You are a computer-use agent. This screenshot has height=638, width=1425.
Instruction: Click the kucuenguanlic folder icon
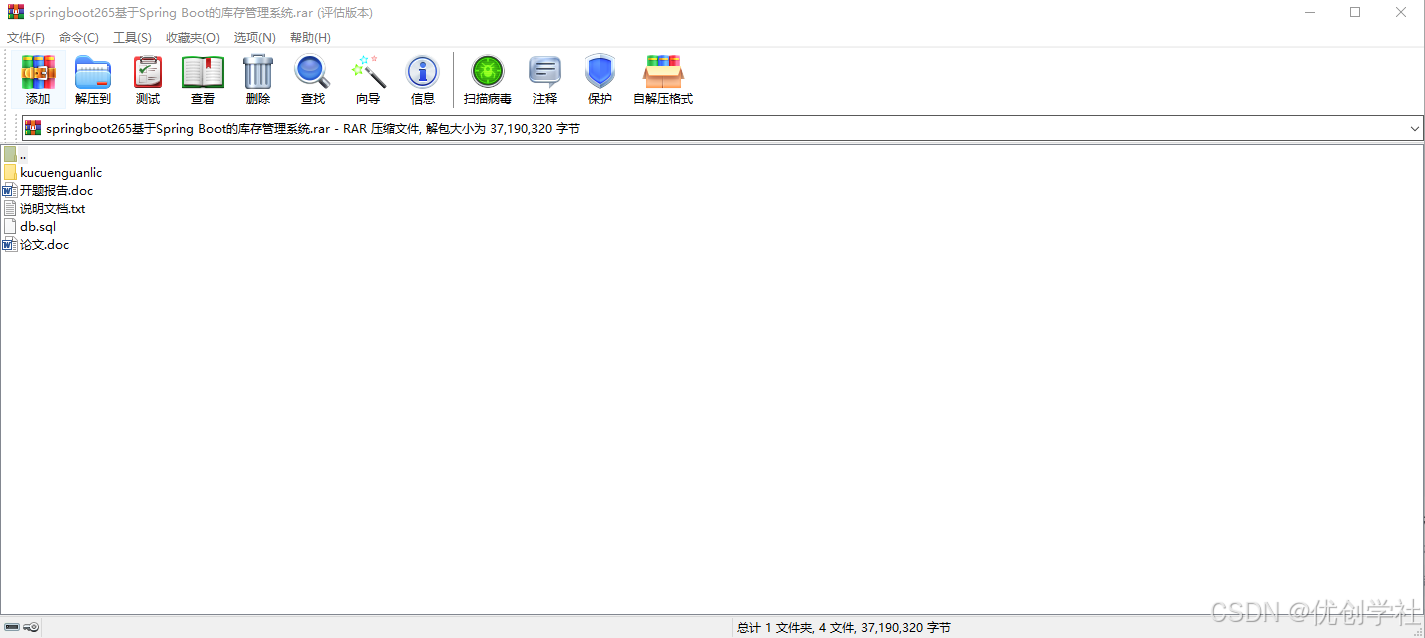pyautogui.click(x=10, y=172)
